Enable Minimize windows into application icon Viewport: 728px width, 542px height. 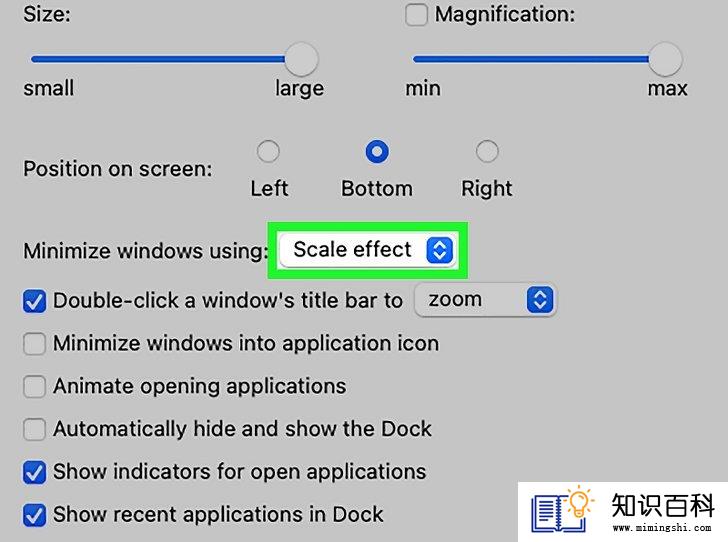pyautogui.click(x=34, y=344)
